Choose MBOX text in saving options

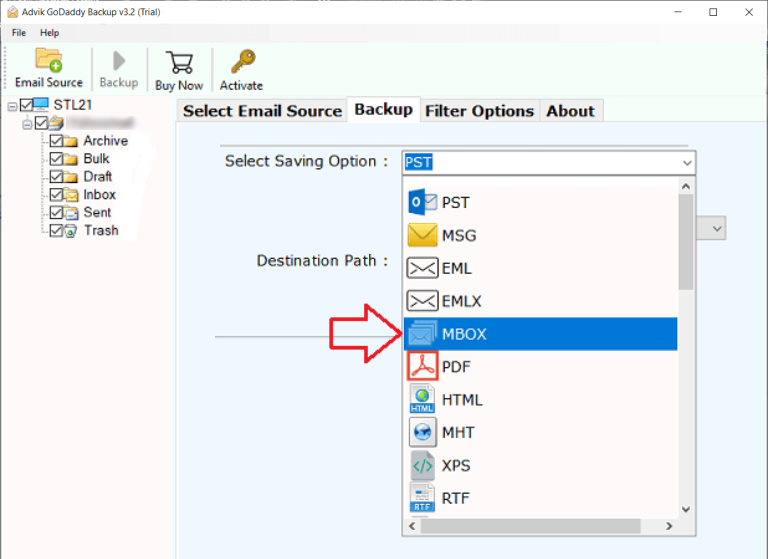click(464, 334)
